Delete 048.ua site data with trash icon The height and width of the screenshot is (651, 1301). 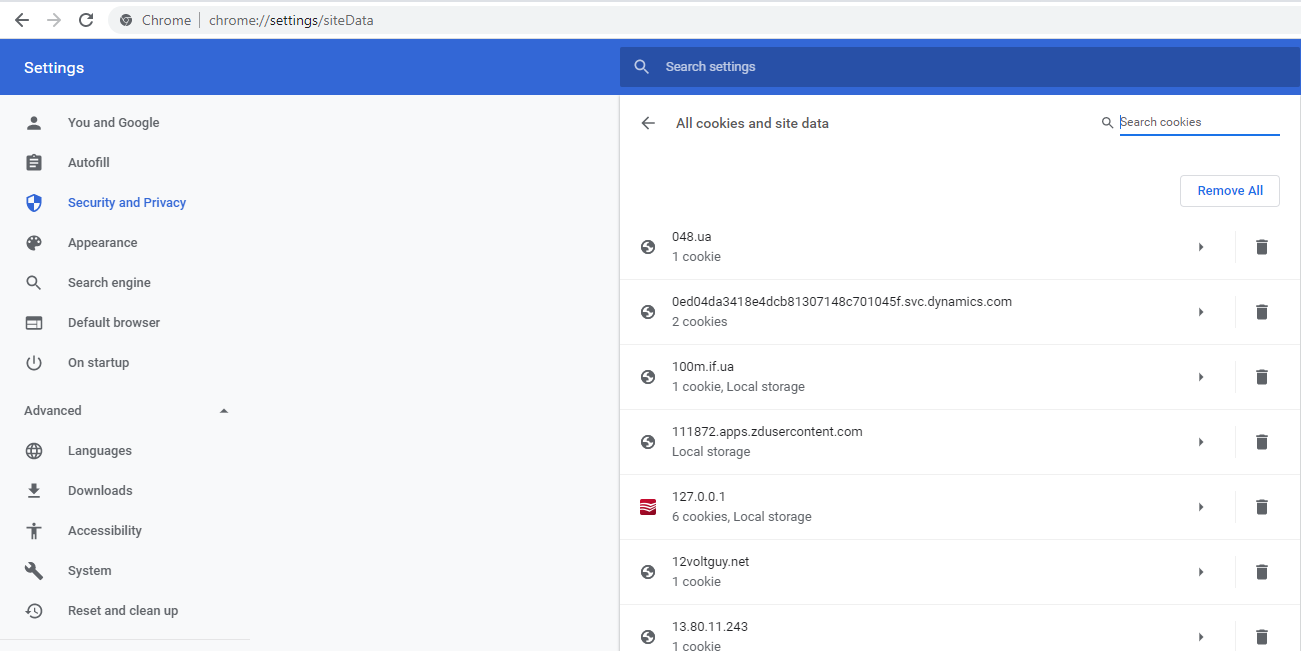click(x=1262, y=247)
